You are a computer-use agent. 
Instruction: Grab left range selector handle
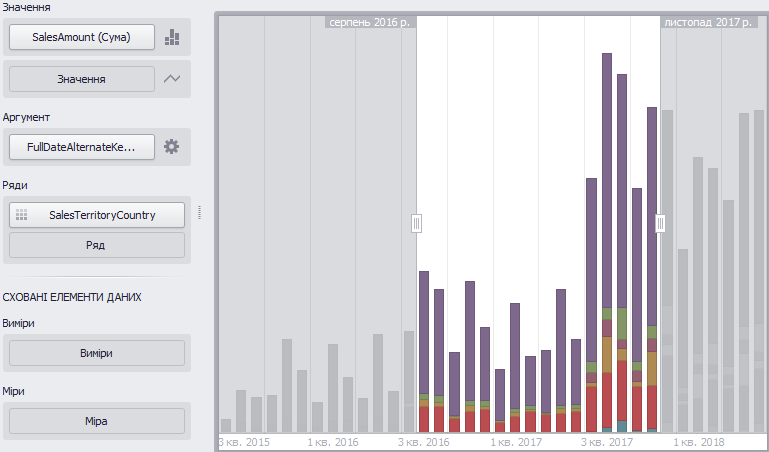(x=416, y=224)
